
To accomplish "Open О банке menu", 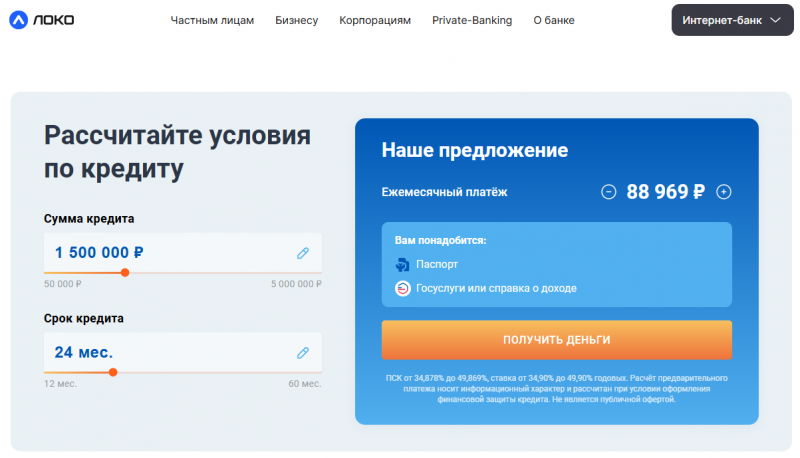I will [554, 20].
